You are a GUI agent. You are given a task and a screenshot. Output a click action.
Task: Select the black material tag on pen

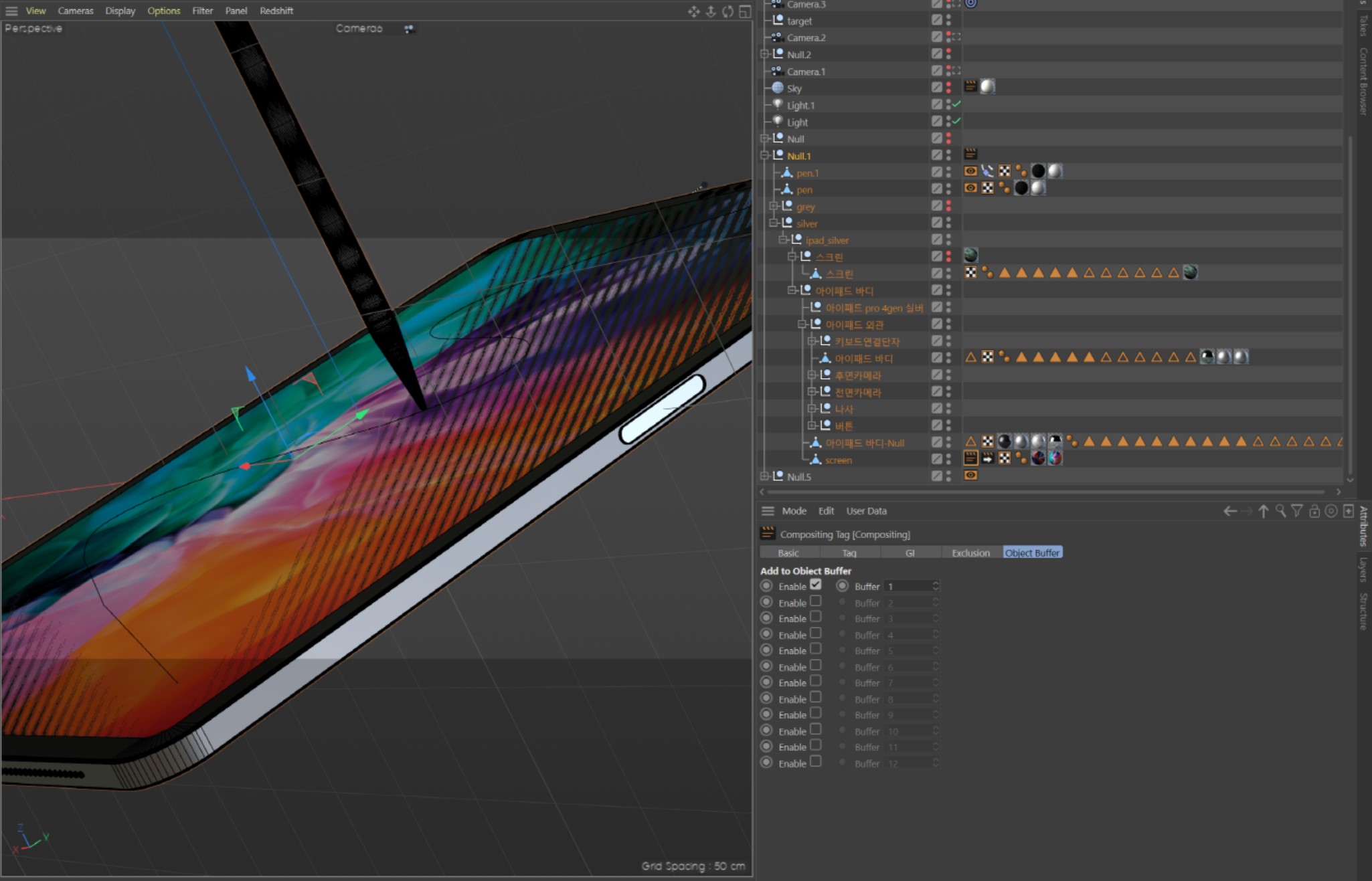1021,188
